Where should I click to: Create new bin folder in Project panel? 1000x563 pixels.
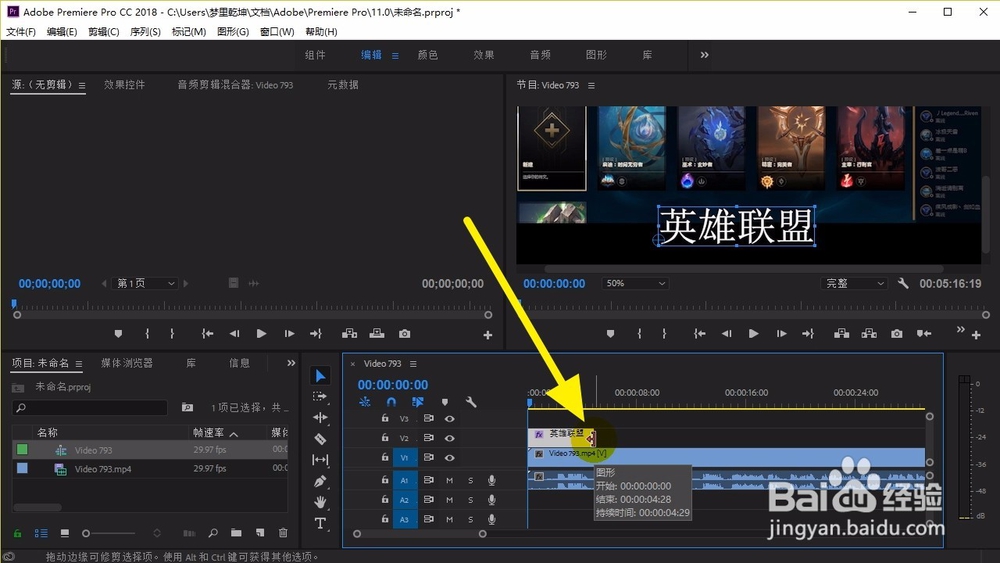point(237,532)
